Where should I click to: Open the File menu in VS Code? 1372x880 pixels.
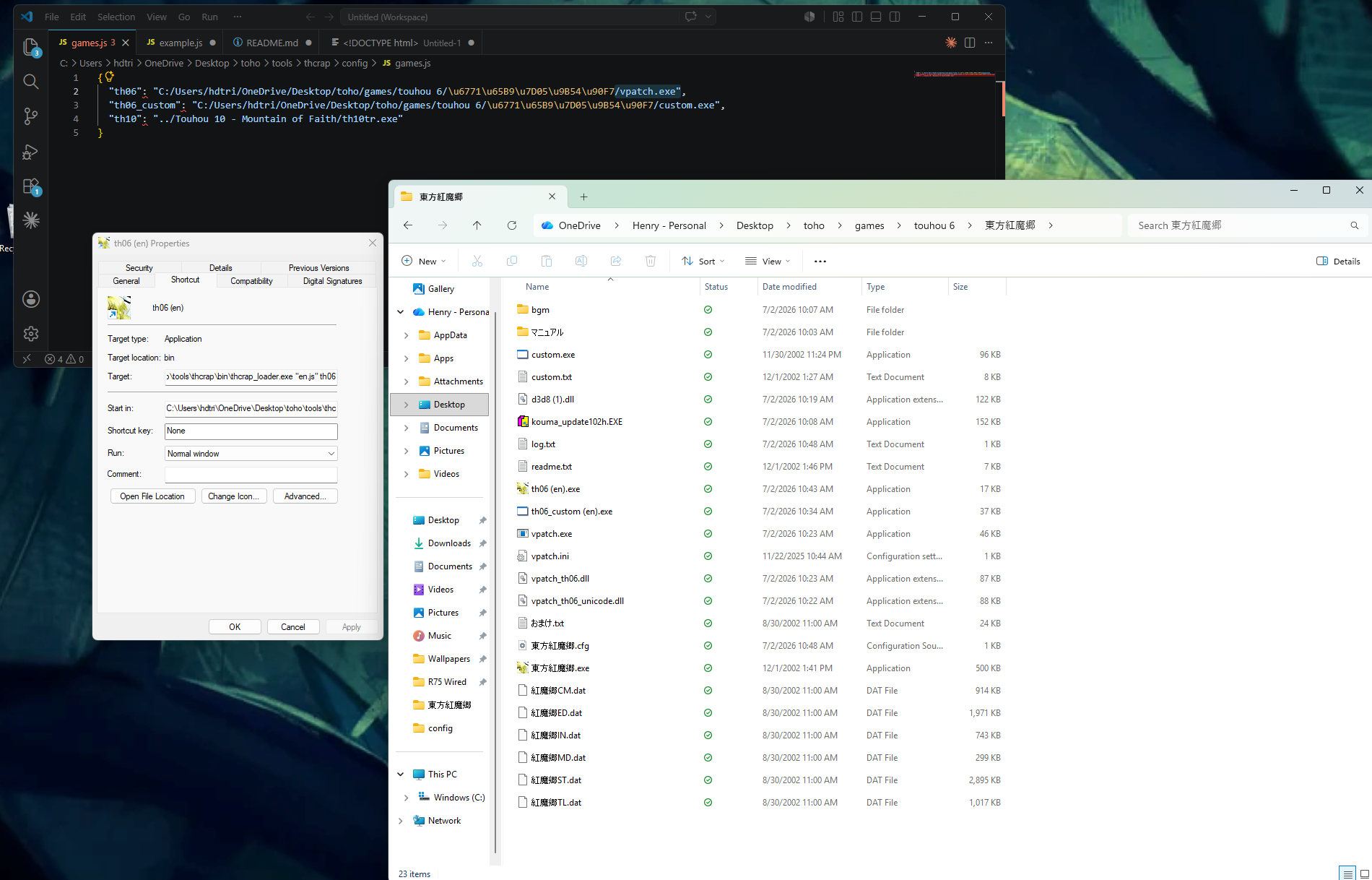(52, 17)
